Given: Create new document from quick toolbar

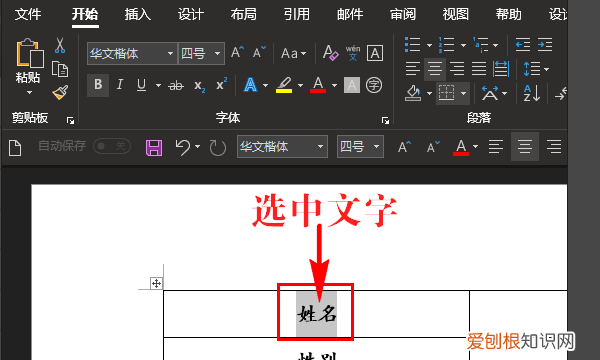Looking at the screenshot, I should [x=15, y=148].
